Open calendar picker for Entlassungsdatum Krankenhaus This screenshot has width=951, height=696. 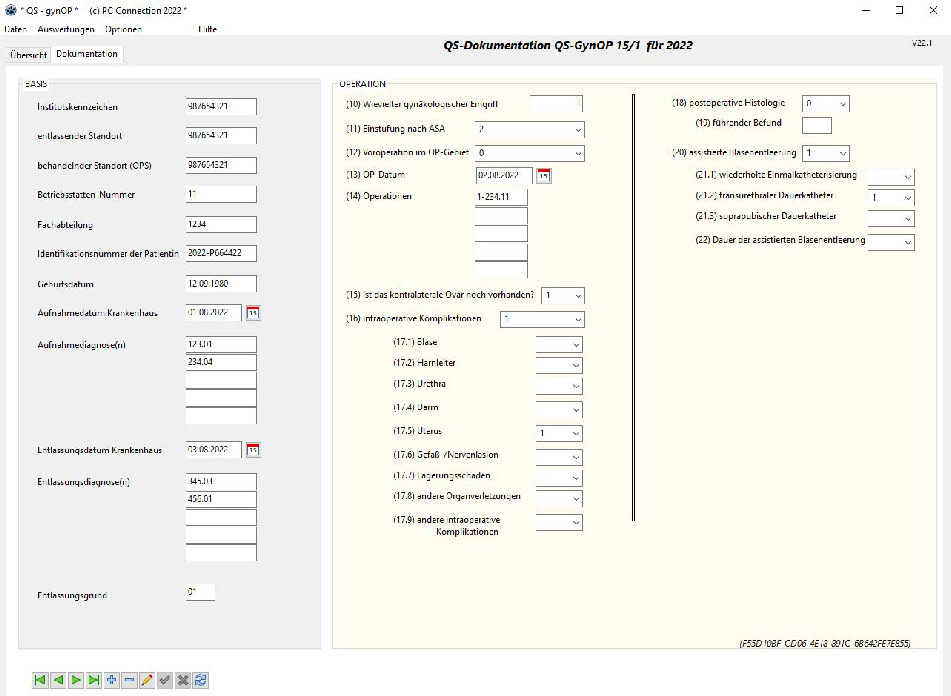[x=253, y=450]
